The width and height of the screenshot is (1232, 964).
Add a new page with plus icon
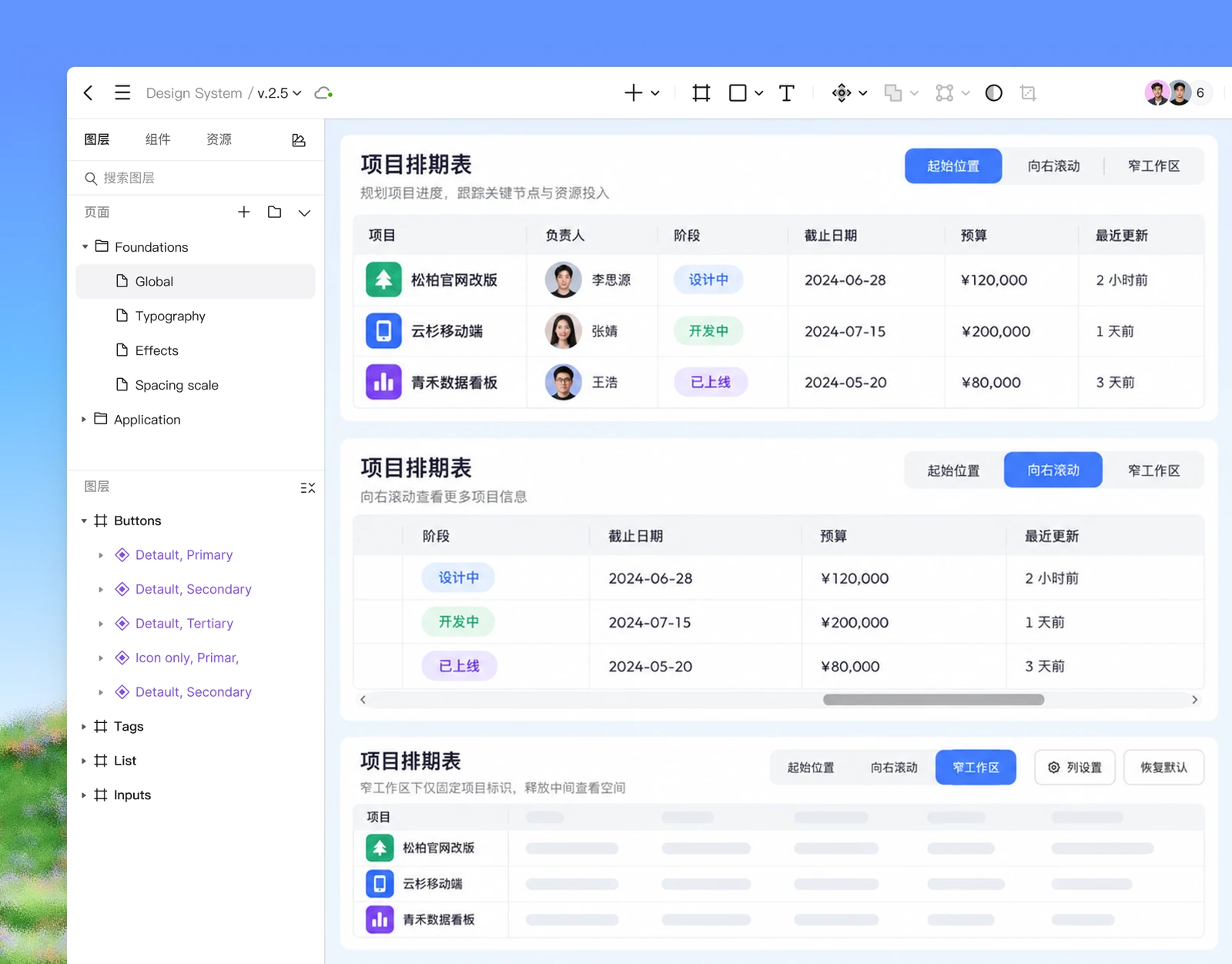[244, 212]
